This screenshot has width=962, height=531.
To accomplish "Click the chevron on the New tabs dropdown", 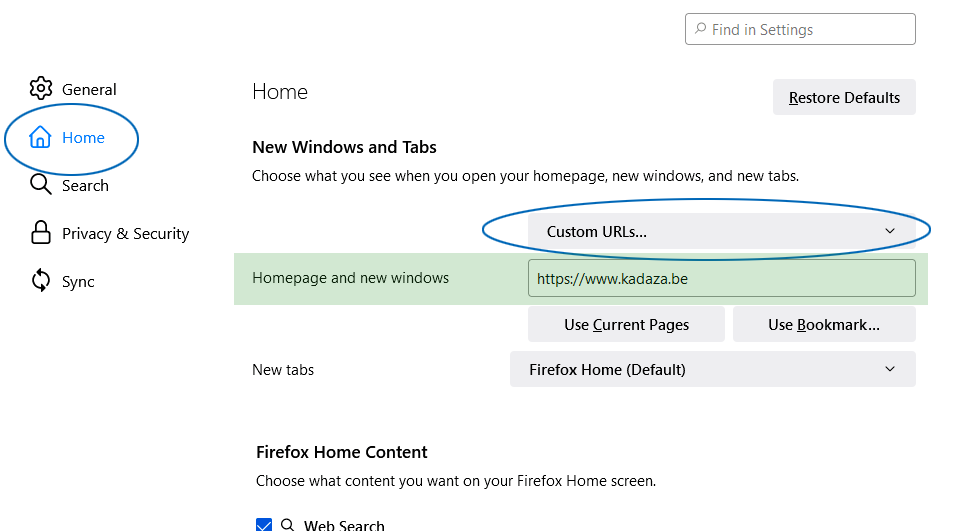I will pyautogui.click(x=890, y=369).
